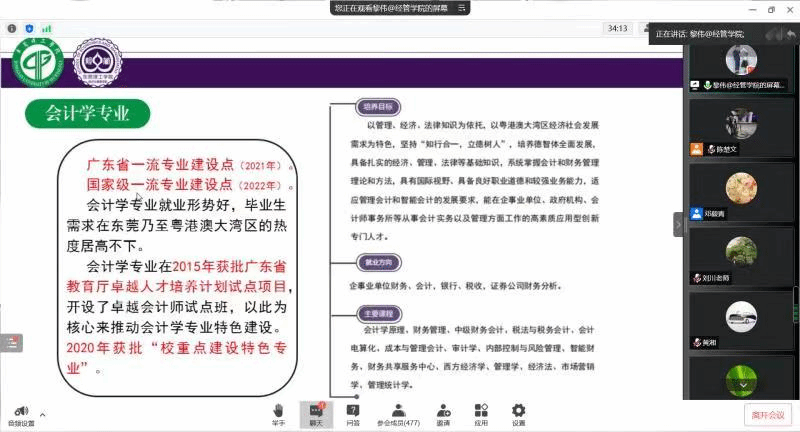Click the red leave meeting button
Viewport: 800px width, 432px height.
coord(768,414)
